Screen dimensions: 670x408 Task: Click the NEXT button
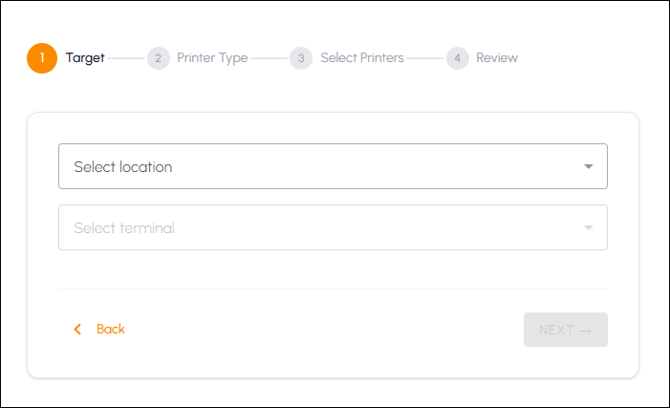point(566,330)
